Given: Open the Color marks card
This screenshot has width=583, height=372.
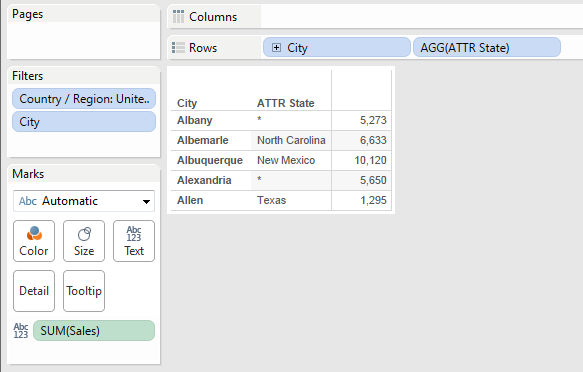Looking at the screenshot, I should (x=34, y=241).
